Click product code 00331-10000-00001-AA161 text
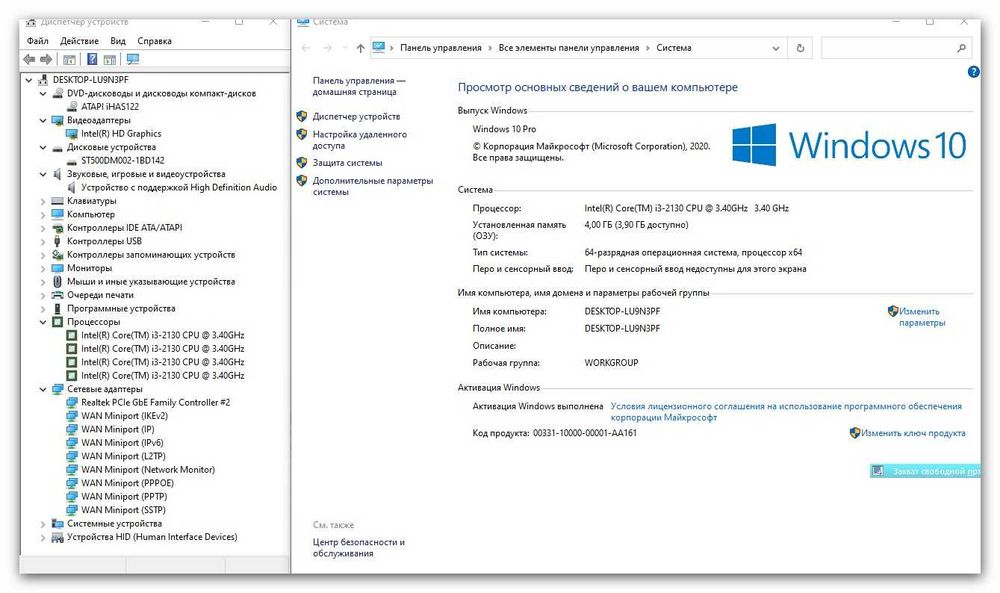Screen dimensions: 1000x593 [585, 433]
